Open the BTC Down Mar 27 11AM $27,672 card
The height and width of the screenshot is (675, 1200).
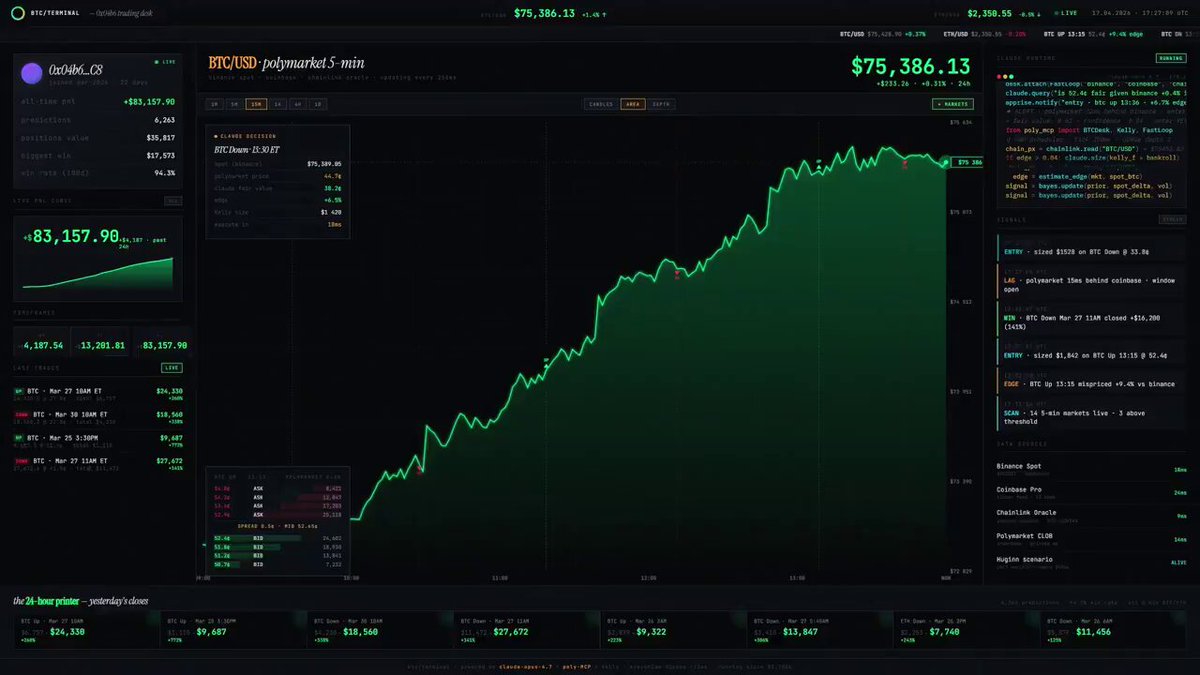(x=522, y=630)
